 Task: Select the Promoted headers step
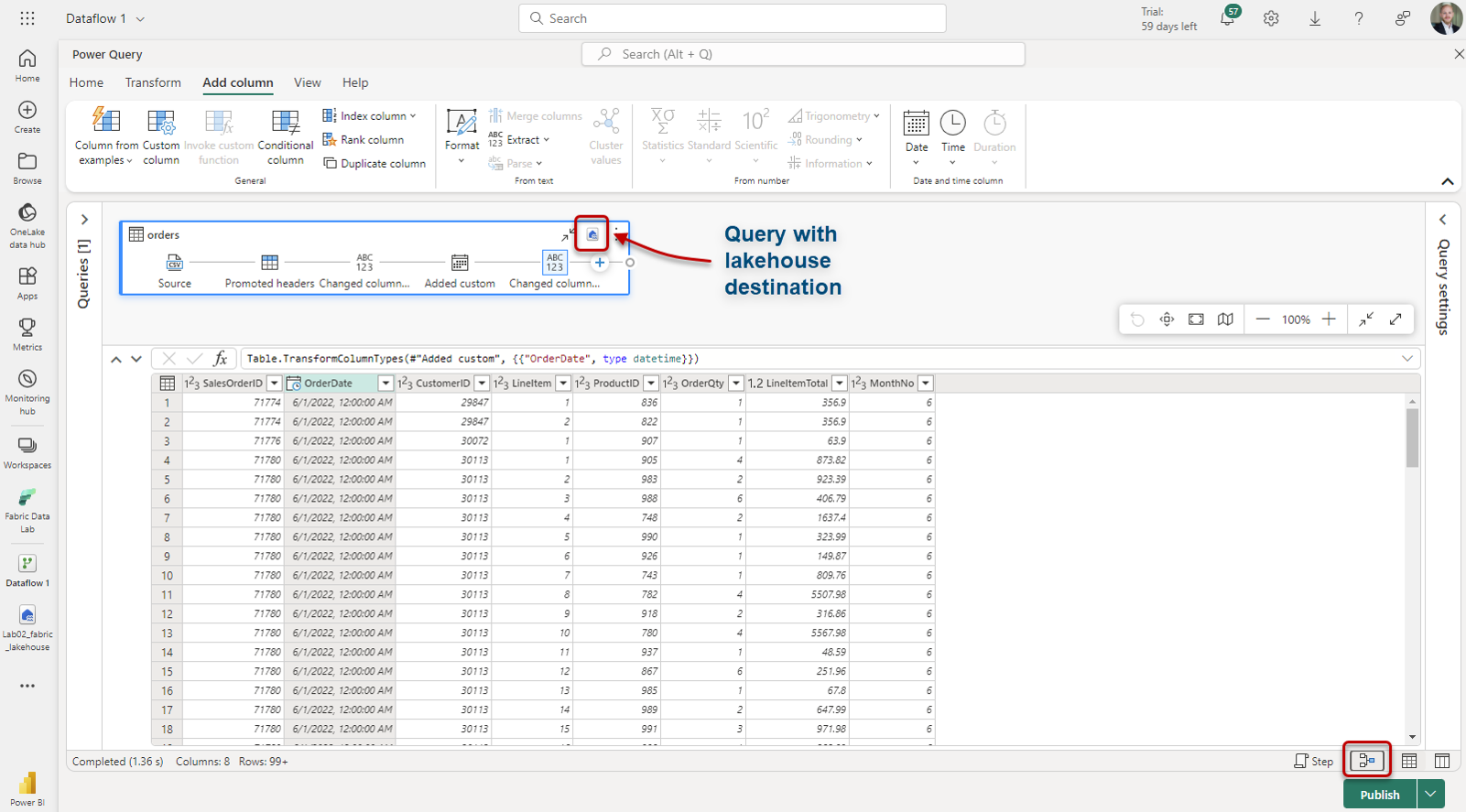pyautogui.click(x=269, y=272)
